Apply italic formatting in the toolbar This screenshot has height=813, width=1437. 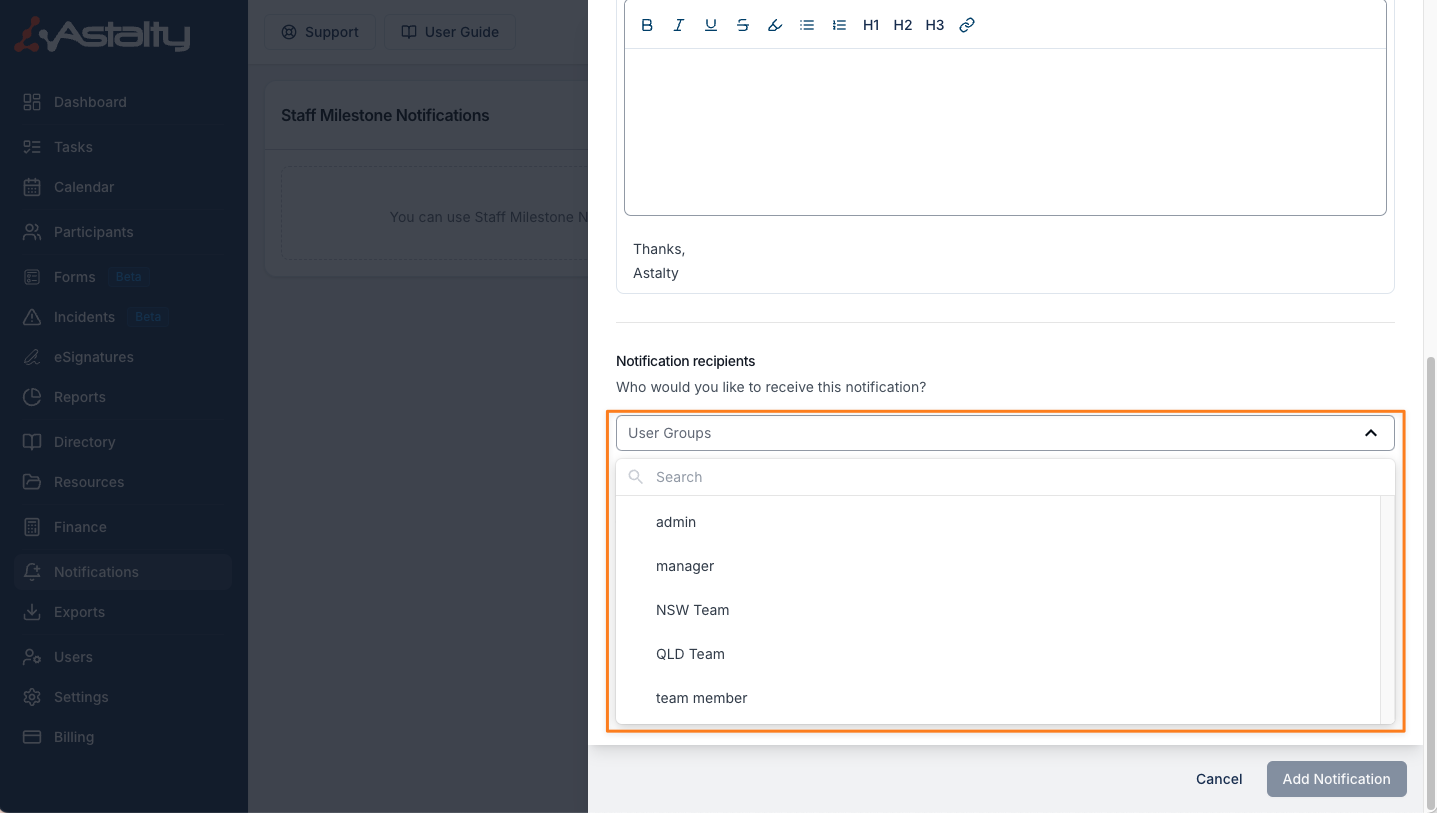click(679, 25)
